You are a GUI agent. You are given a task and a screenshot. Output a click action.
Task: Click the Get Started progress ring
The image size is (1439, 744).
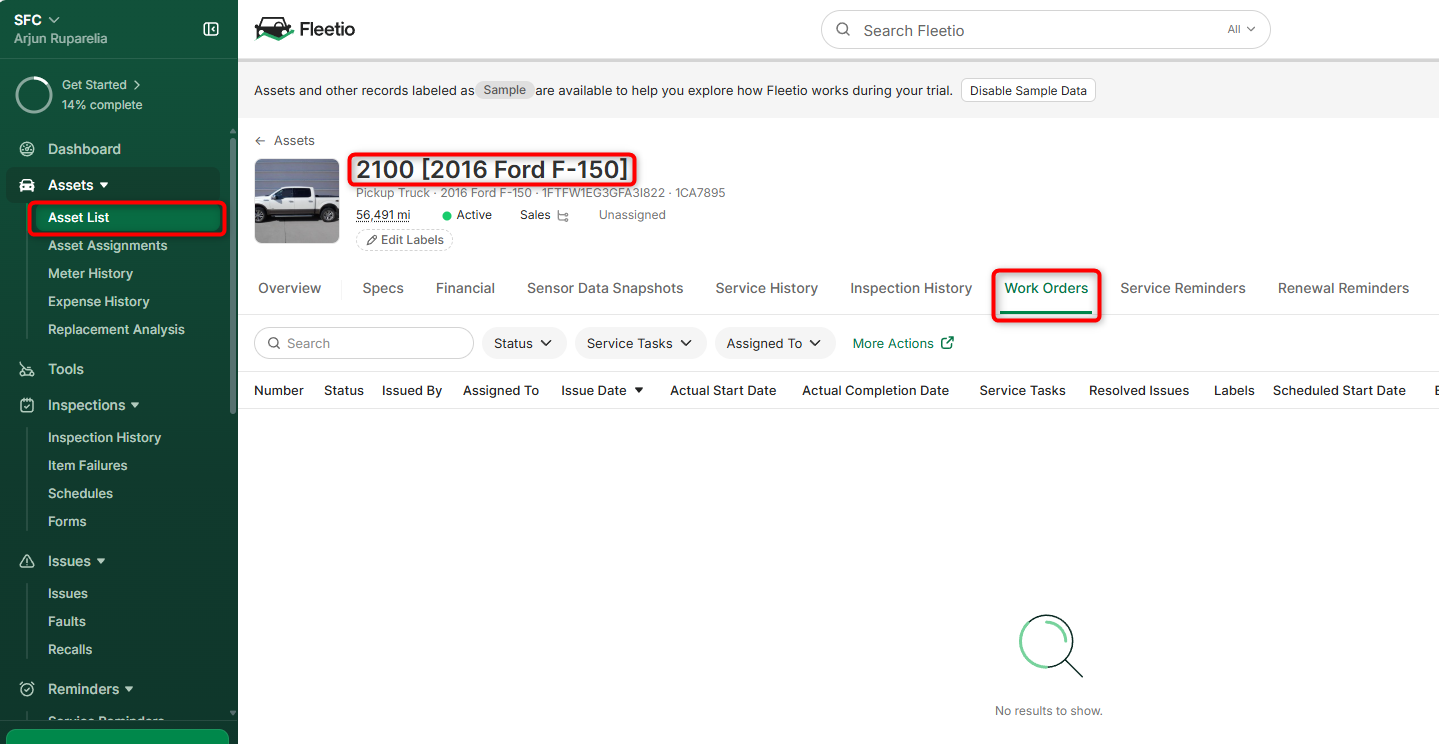point(34,95)
